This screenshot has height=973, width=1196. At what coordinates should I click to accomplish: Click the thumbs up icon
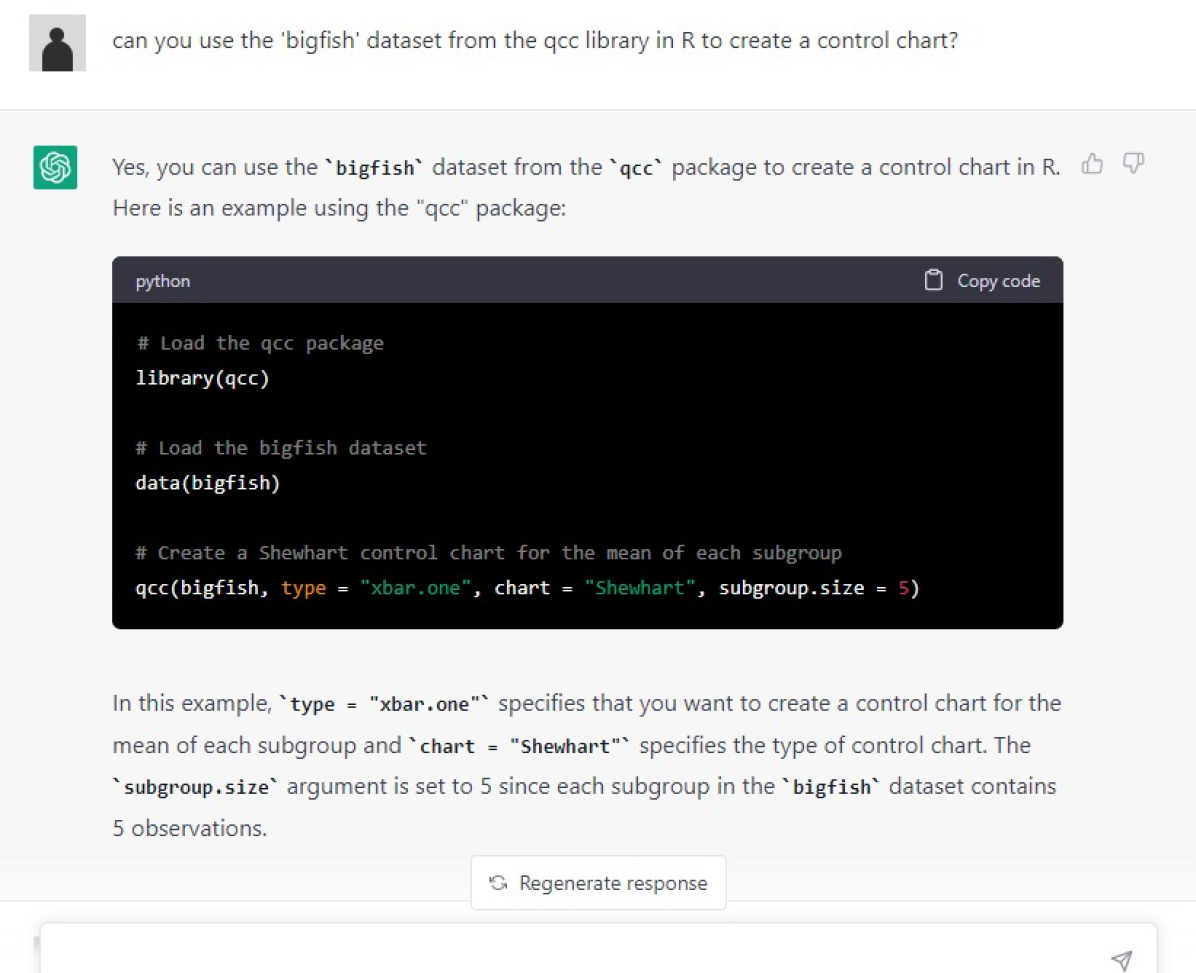[1093, 163]
